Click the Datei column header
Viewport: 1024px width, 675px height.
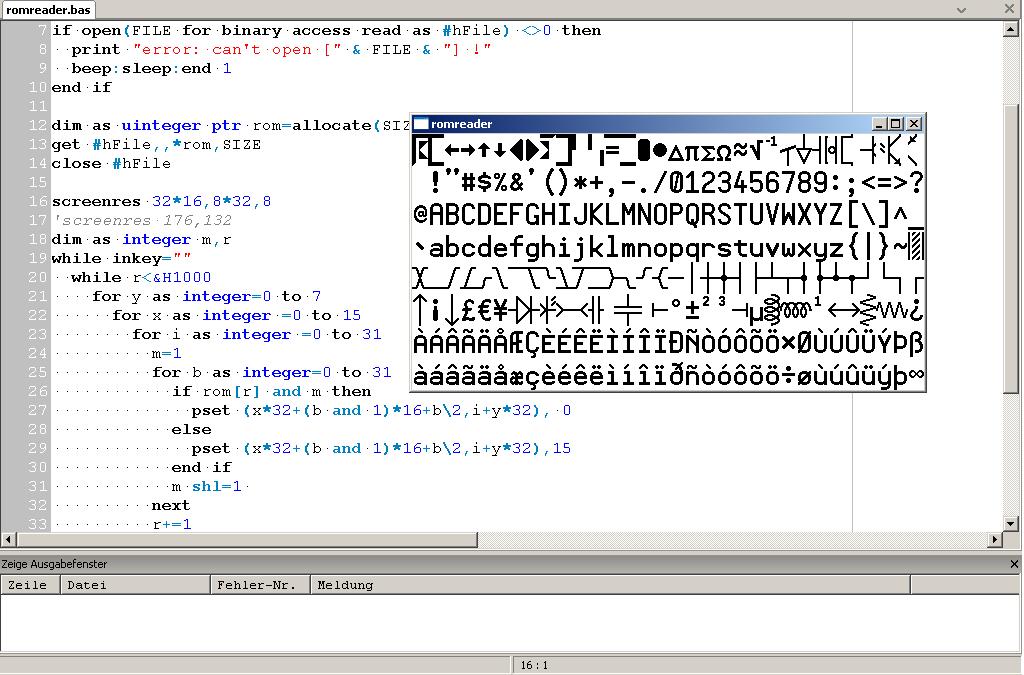[134, 585]
